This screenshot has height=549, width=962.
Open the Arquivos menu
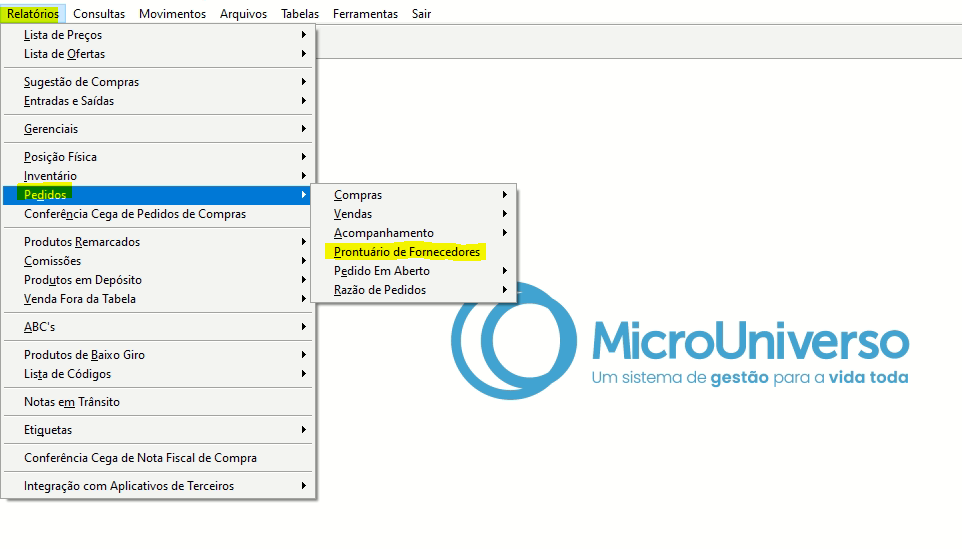[244, 13]
